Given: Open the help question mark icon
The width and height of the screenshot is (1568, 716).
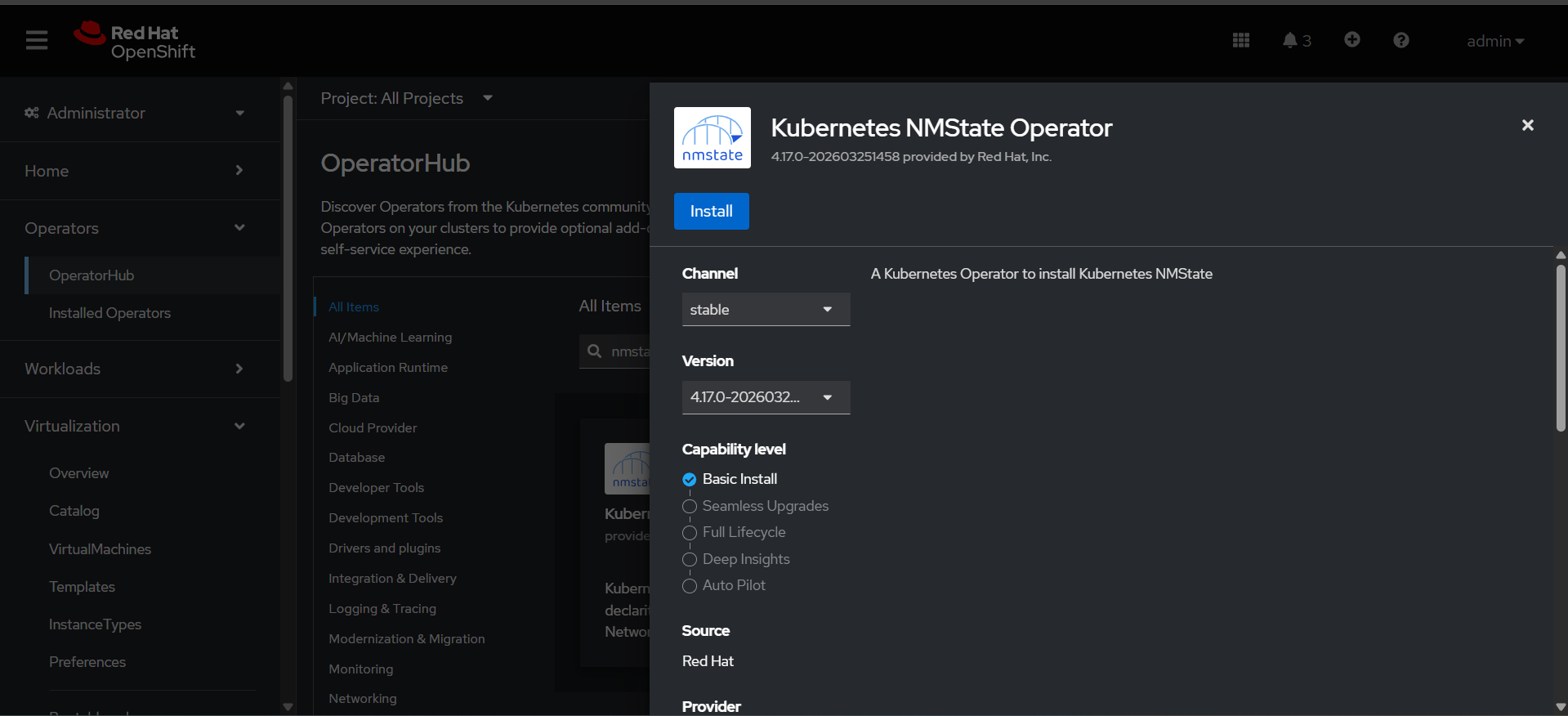Looking at the screenshot, I should [1400, 40].
